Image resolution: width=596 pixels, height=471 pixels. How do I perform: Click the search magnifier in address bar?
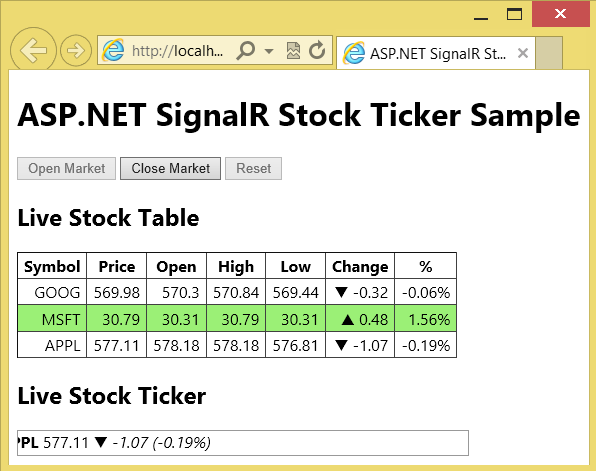coord(245,50)
